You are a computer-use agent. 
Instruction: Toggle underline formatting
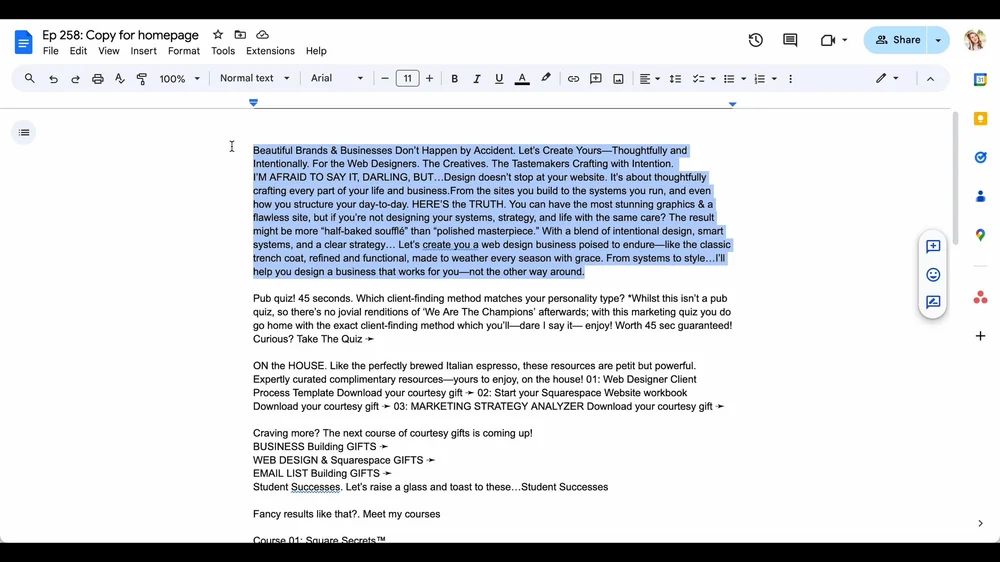pyautogui.click(x=499, y=78)
